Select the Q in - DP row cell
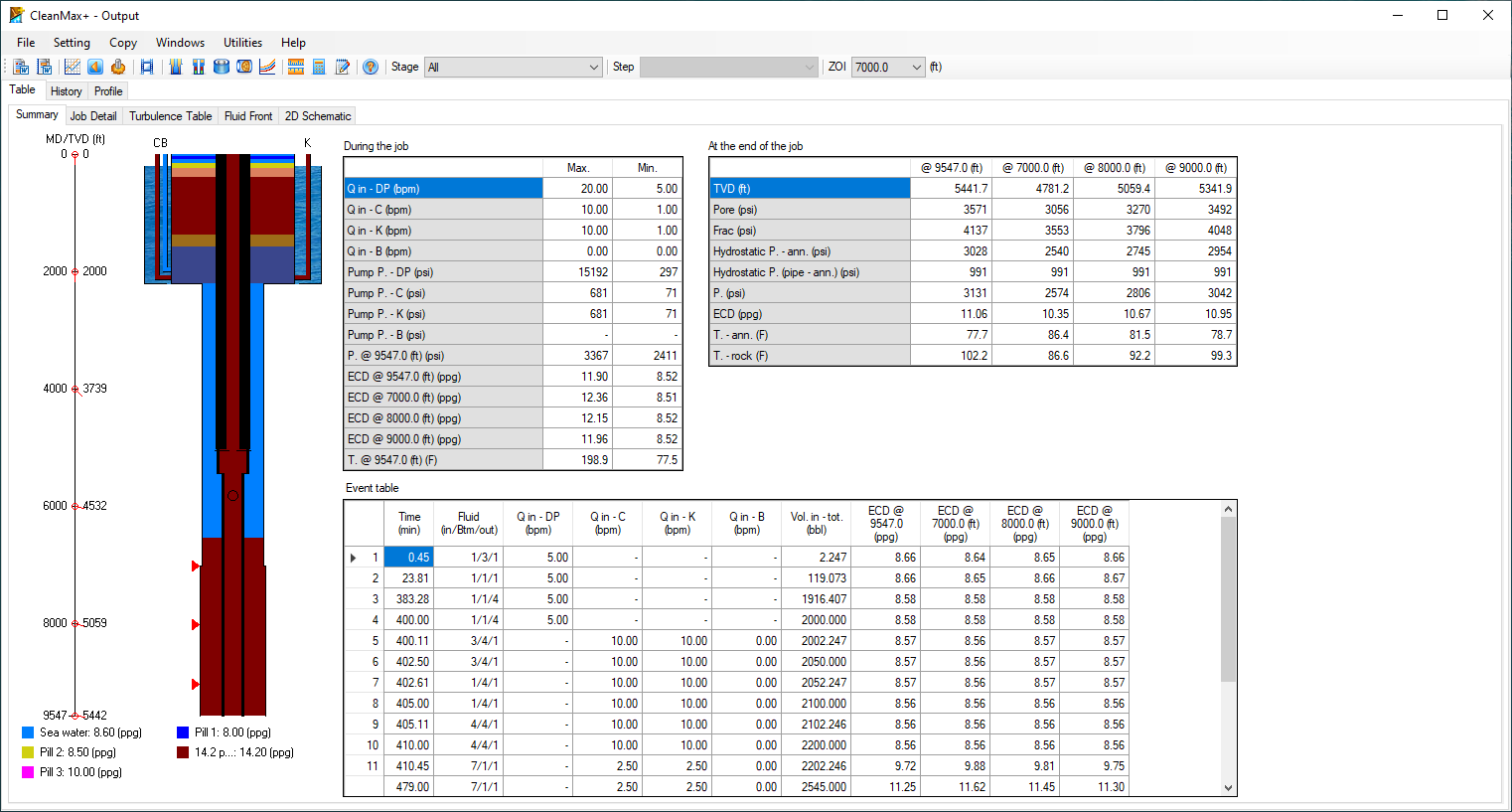Viewport: 1512px width, 812px height. 443,189
